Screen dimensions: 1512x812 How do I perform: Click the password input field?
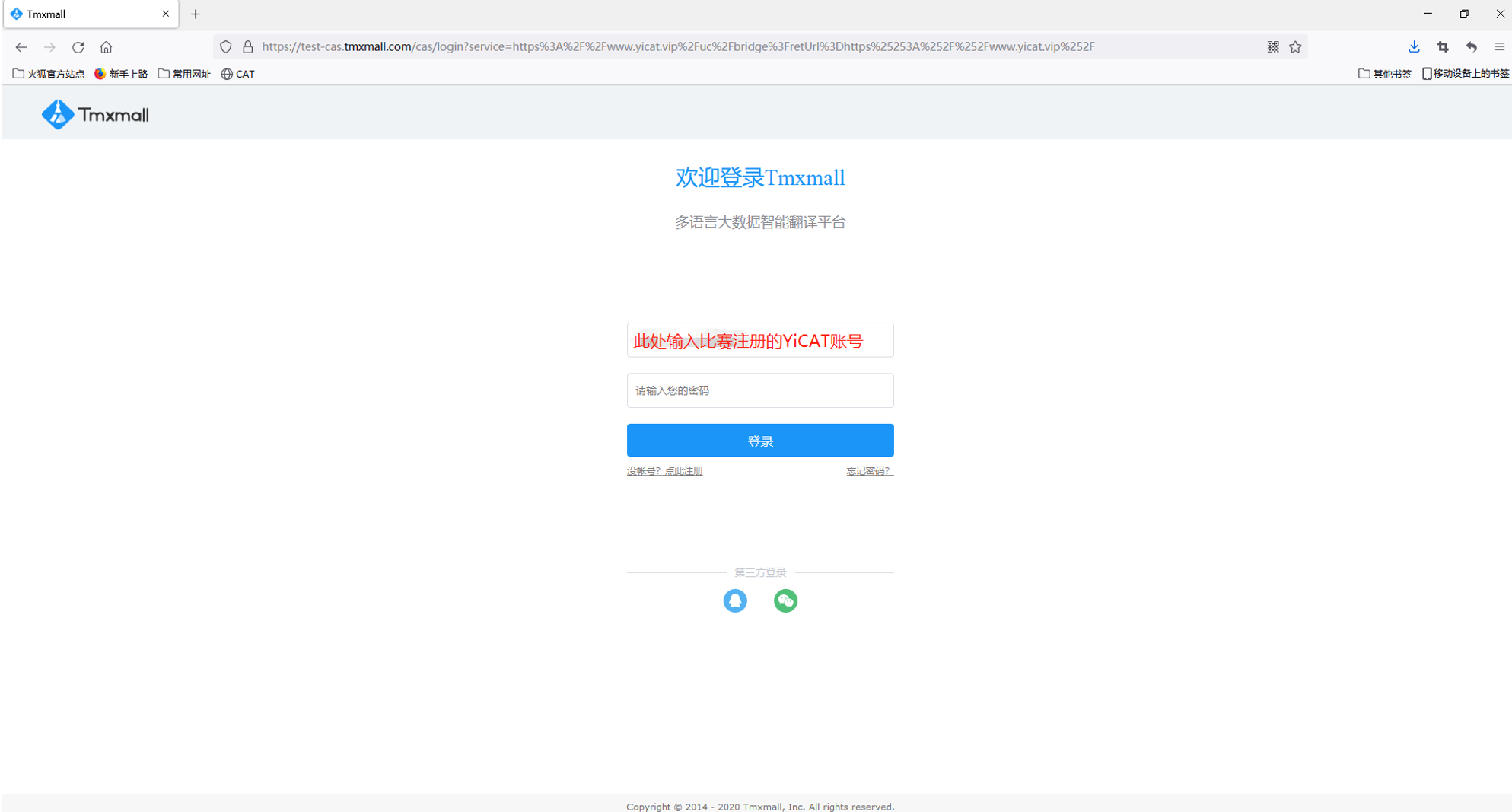pos(760,390)
